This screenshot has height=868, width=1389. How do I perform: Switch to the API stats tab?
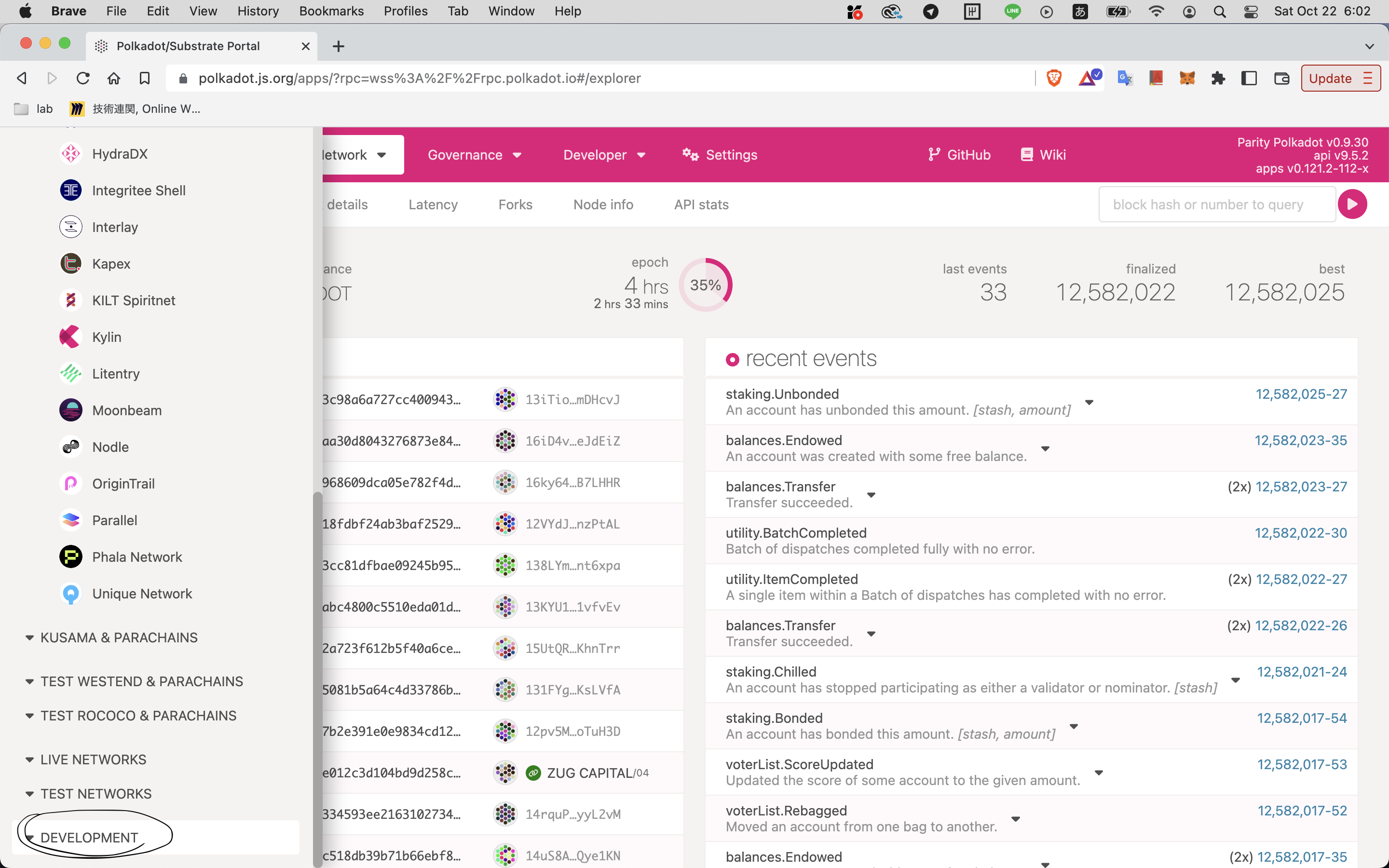coord(701,205)
